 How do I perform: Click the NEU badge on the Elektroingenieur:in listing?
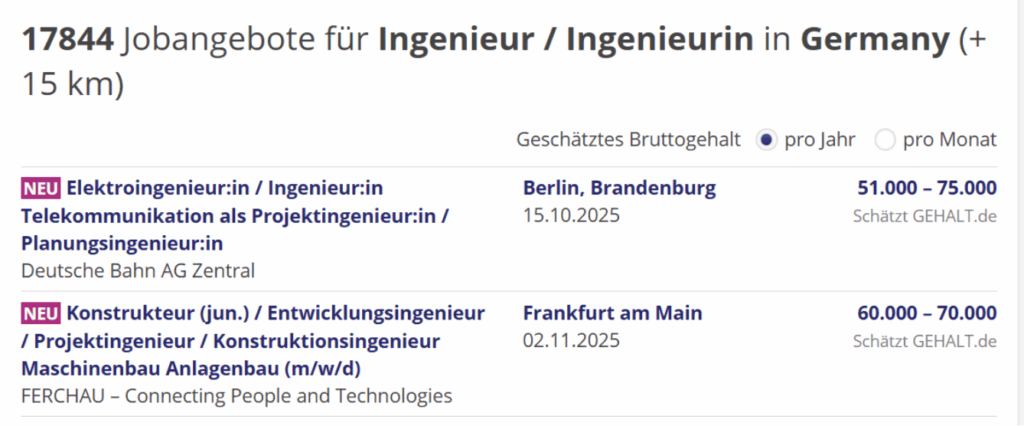click(x=41, y=189)
